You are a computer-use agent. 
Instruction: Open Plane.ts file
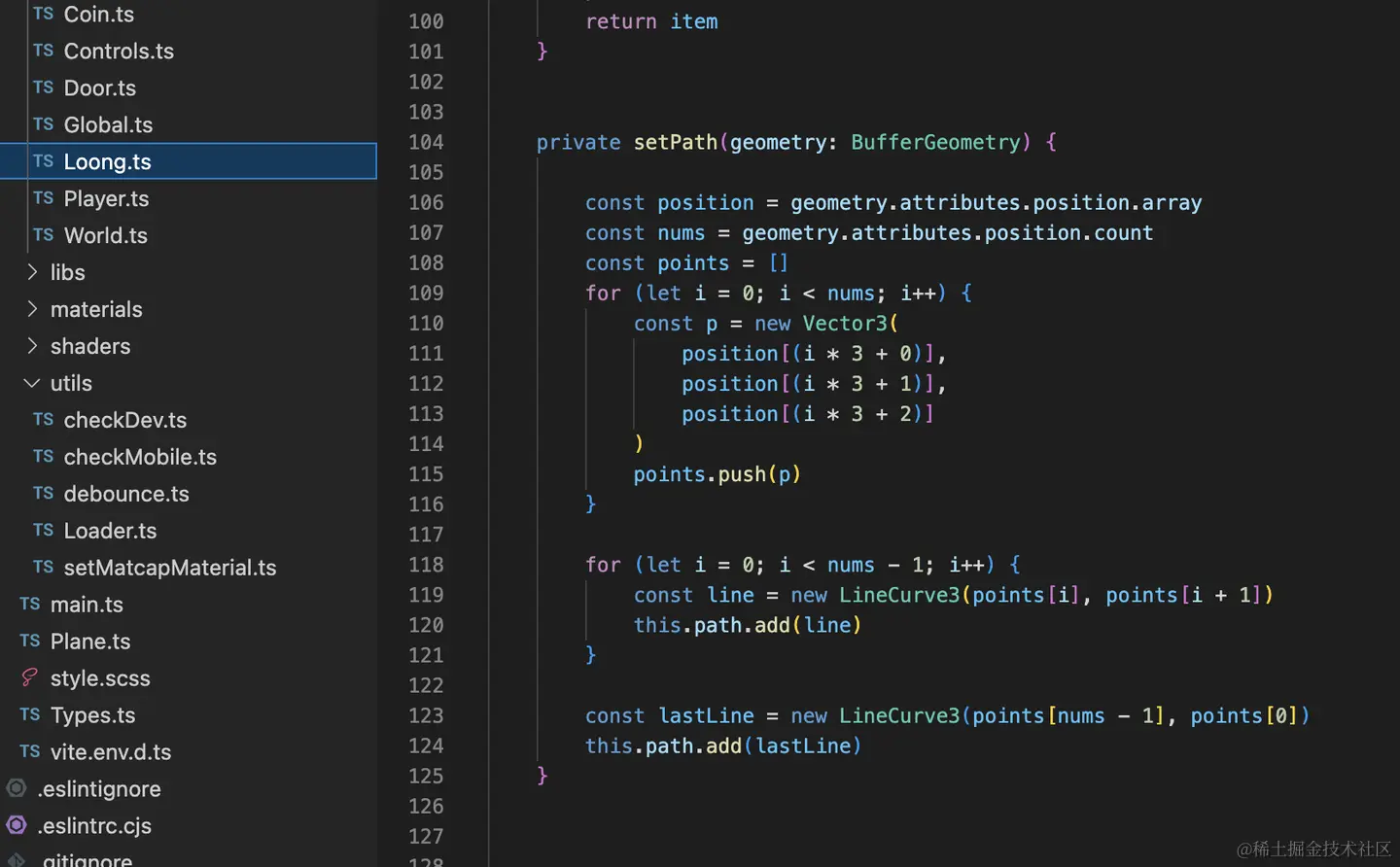coord(90,642)
